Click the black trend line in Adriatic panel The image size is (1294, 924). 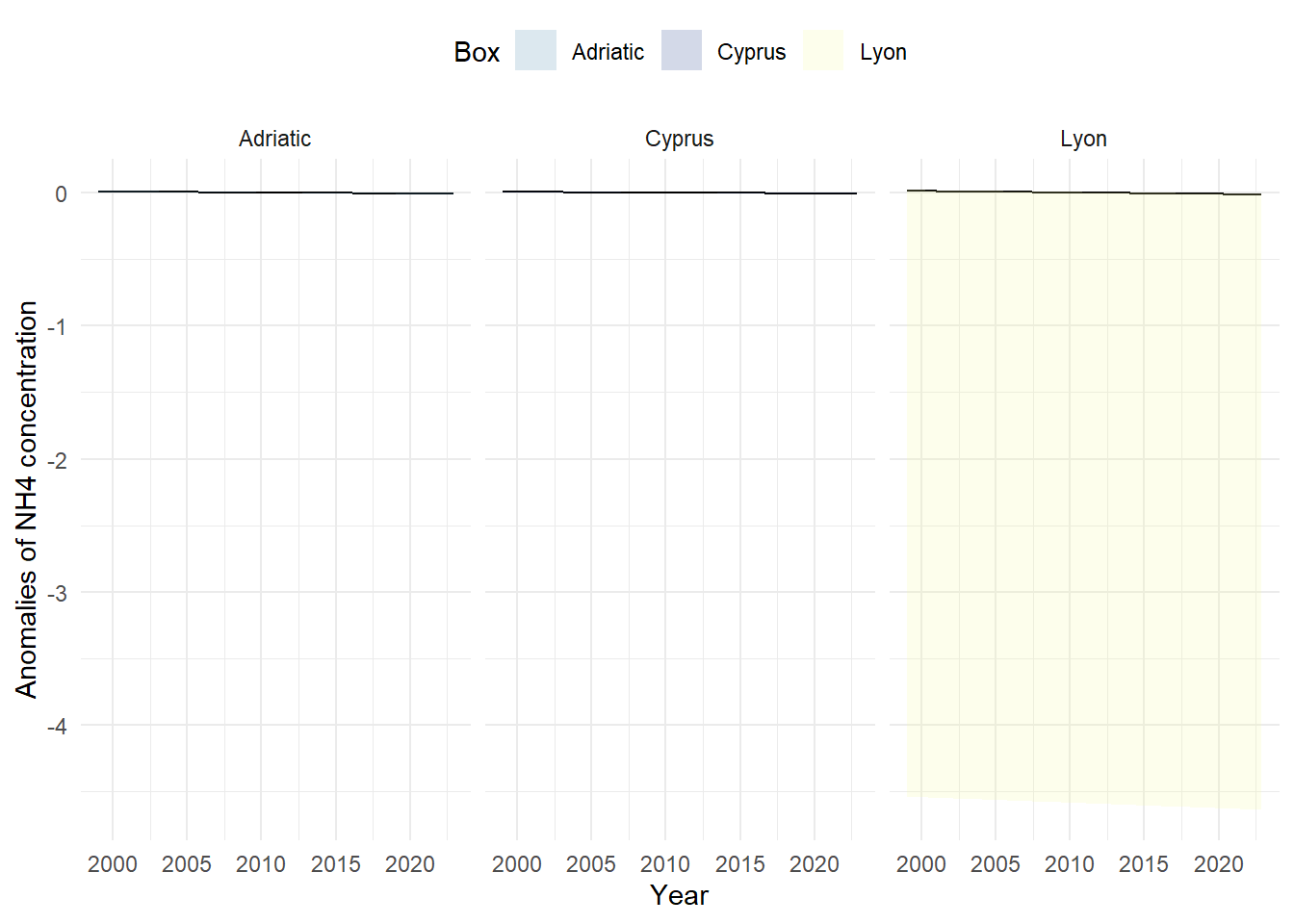[x=275, y=192]
